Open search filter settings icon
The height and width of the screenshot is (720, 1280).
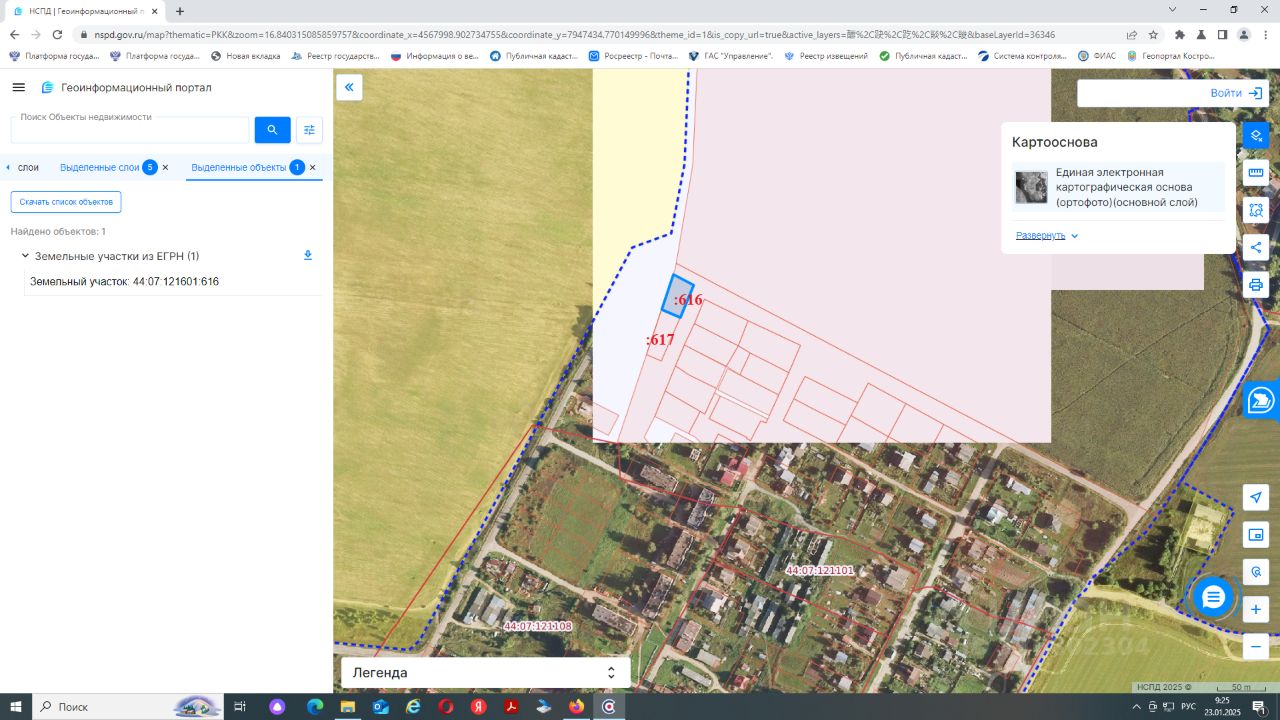click(309, 130)
